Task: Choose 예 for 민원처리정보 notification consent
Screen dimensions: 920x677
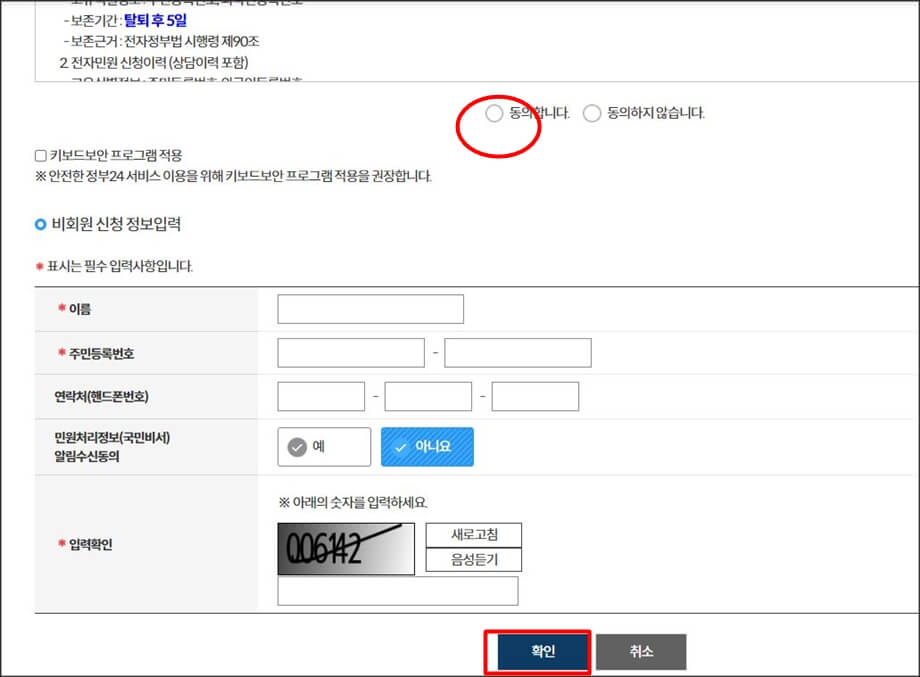Action: point(322,447)
